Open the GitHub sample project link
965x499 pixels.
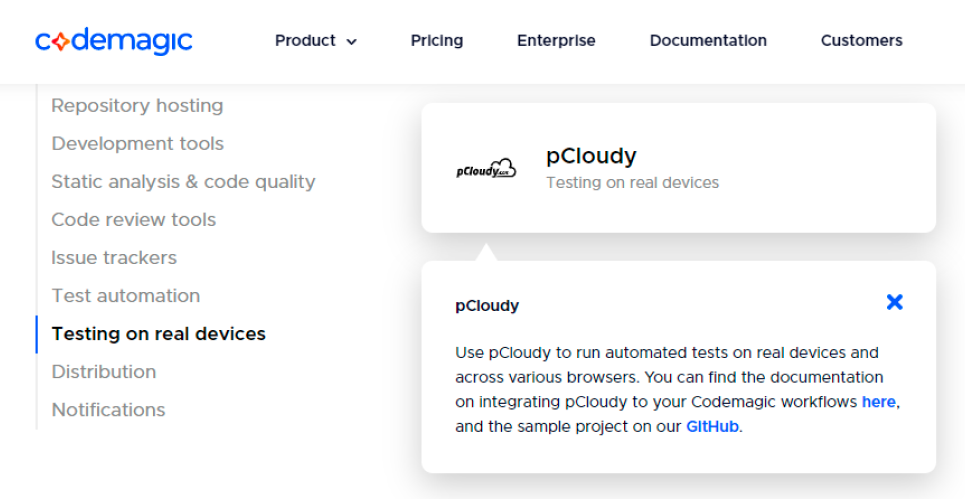712,427
